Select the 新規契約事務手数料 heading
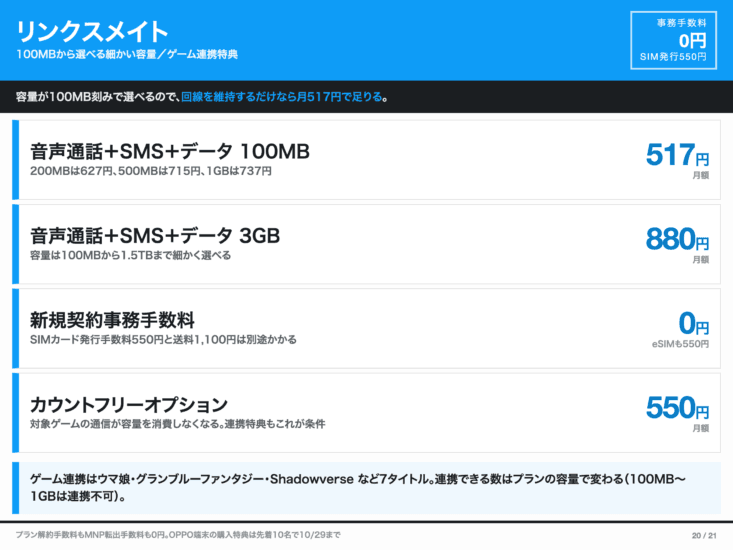This screenshot has width=733, height=550. coord(112,320)
